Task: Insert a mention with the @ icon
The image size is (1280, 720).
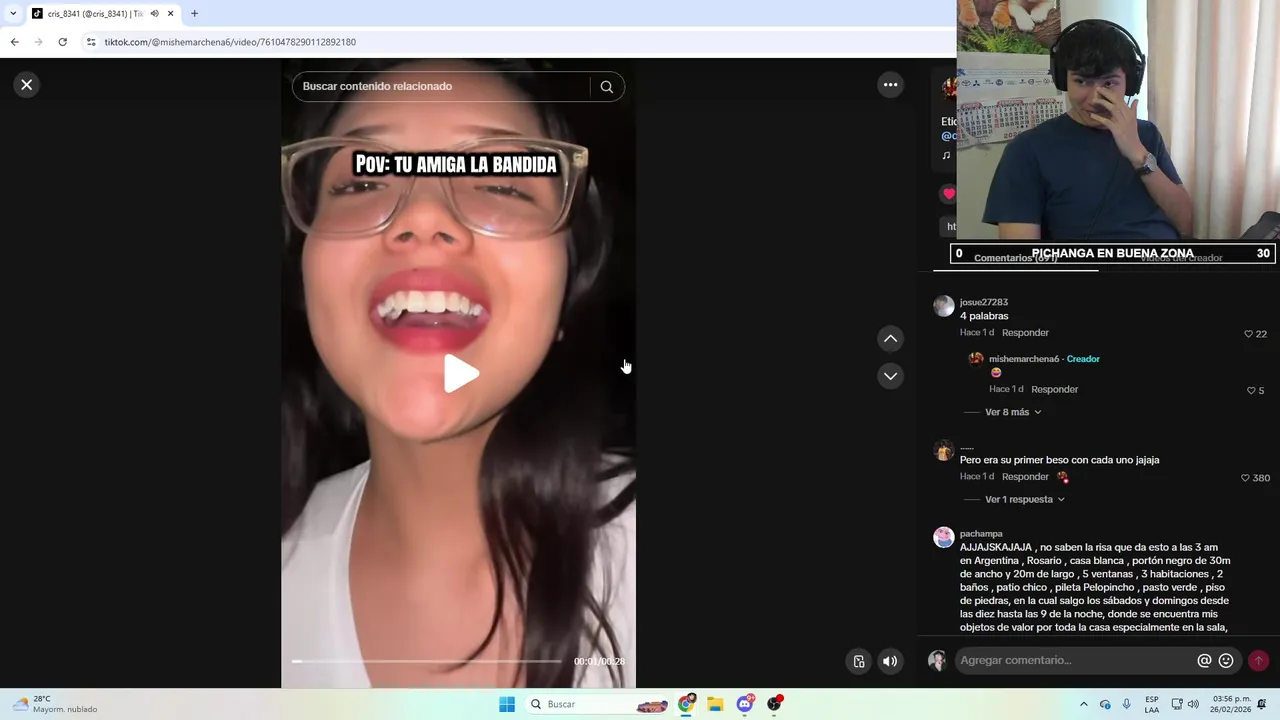Action: tap(1204, 661)
